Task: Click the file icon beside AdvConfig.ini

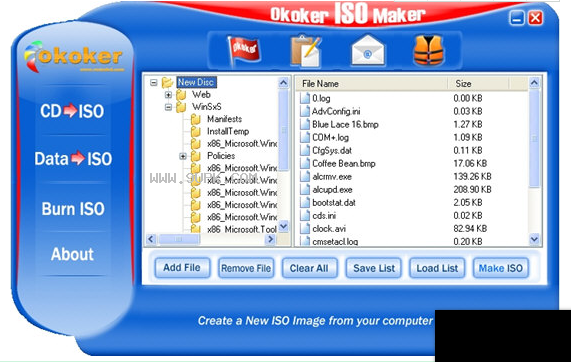Action: pyautogui.click(x=305, y=111)
